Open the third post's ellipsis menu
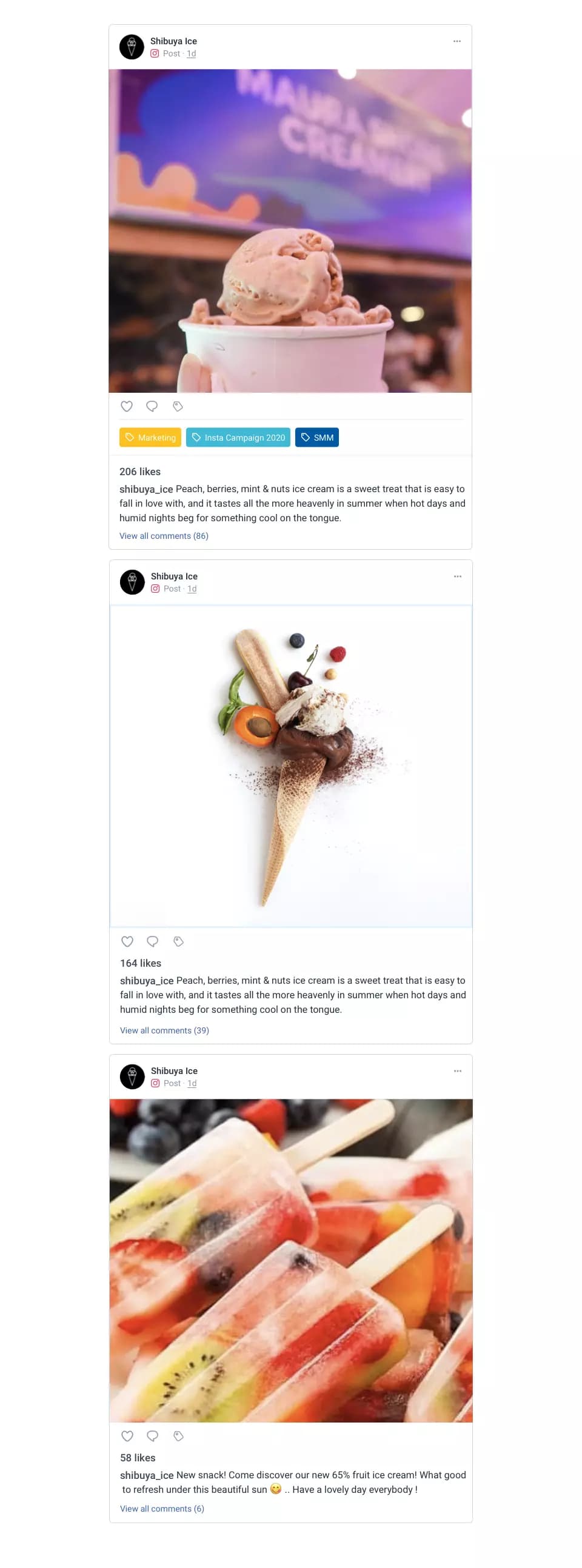The width and height of the screenshot is (582, 1568). pos(457,1071)
